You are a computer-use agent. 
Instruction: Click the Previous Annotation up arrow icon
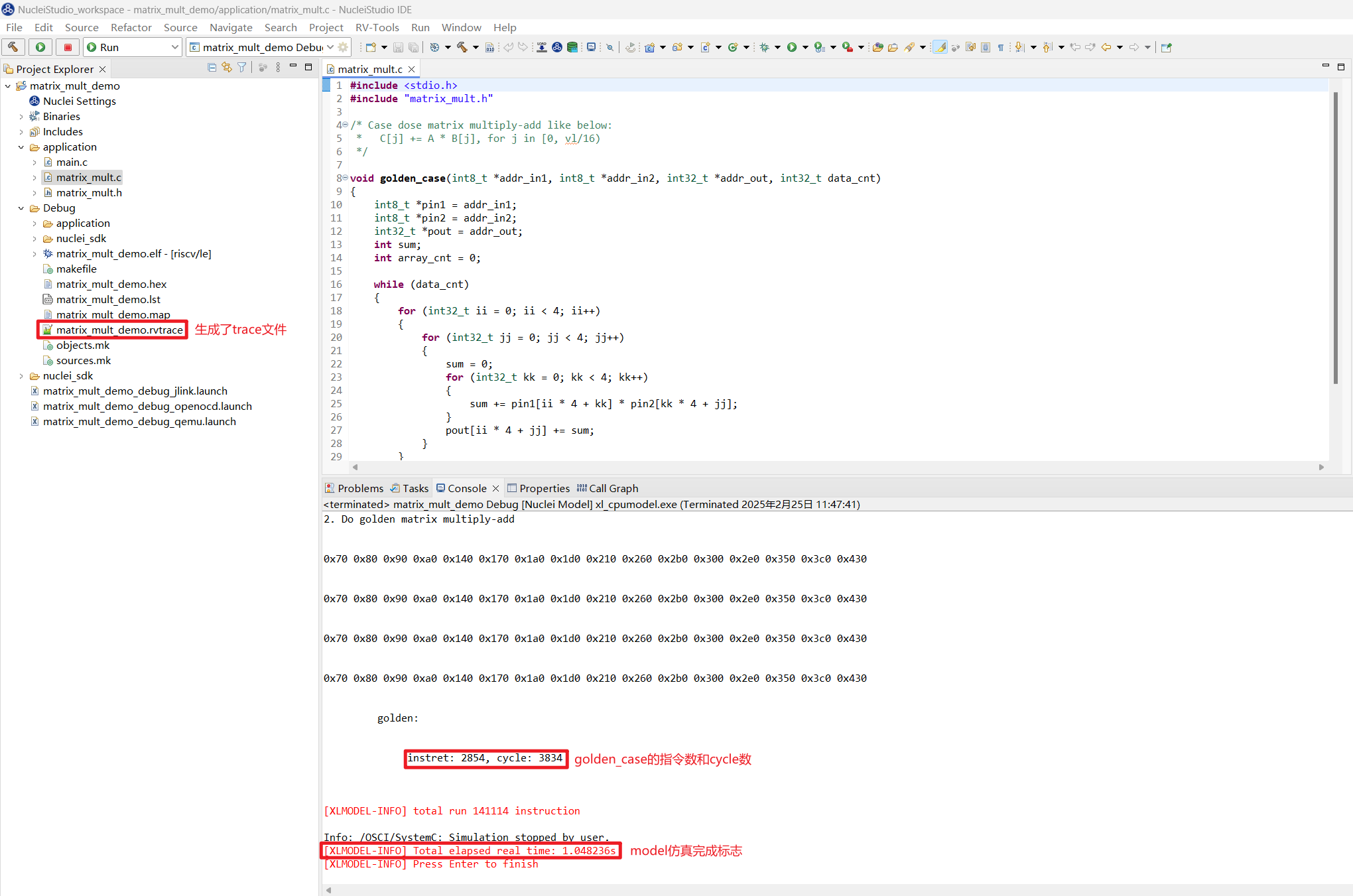(x=1048, y=47)
